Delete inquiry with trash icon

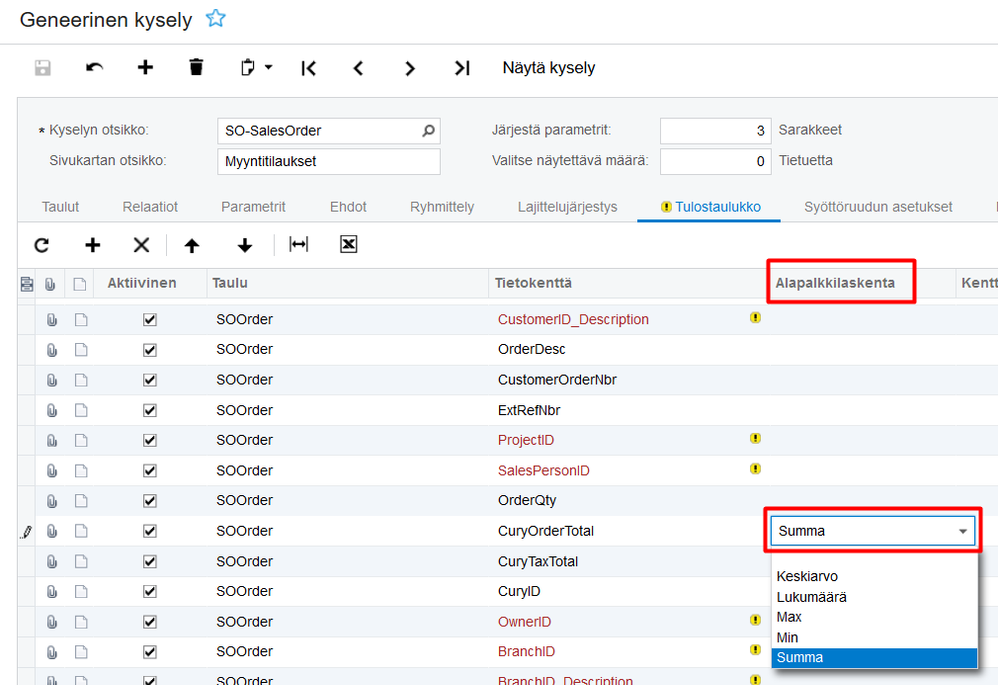(x=196, y=67)
